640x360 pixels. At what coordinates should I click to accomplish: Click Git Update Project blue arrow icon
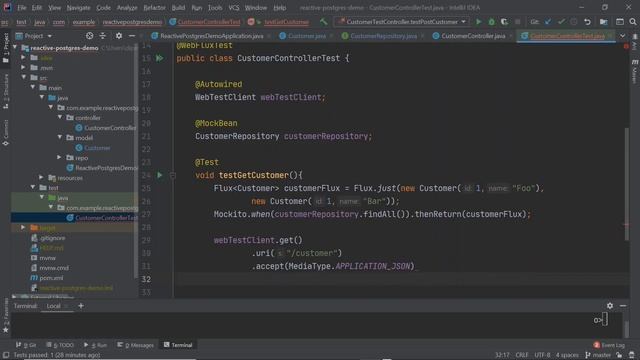click(x=548, y=22)
